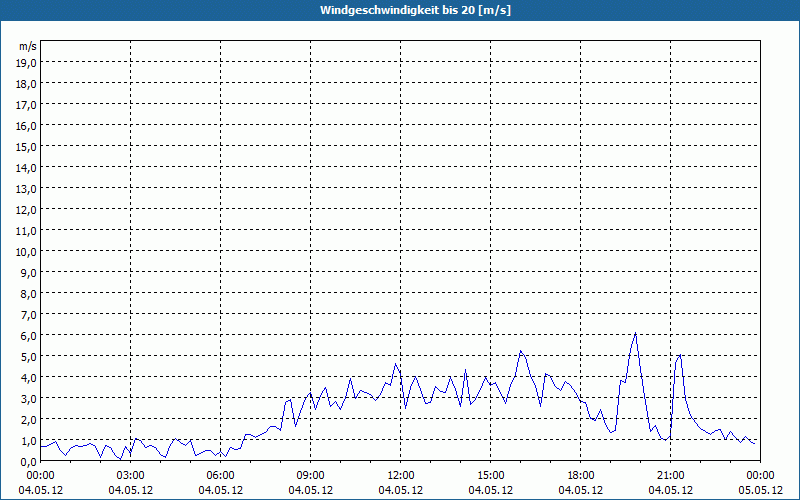Screen dimensions: 800x500
Task: Select the 17,0 y-axis label
Action: click(27, 105)
